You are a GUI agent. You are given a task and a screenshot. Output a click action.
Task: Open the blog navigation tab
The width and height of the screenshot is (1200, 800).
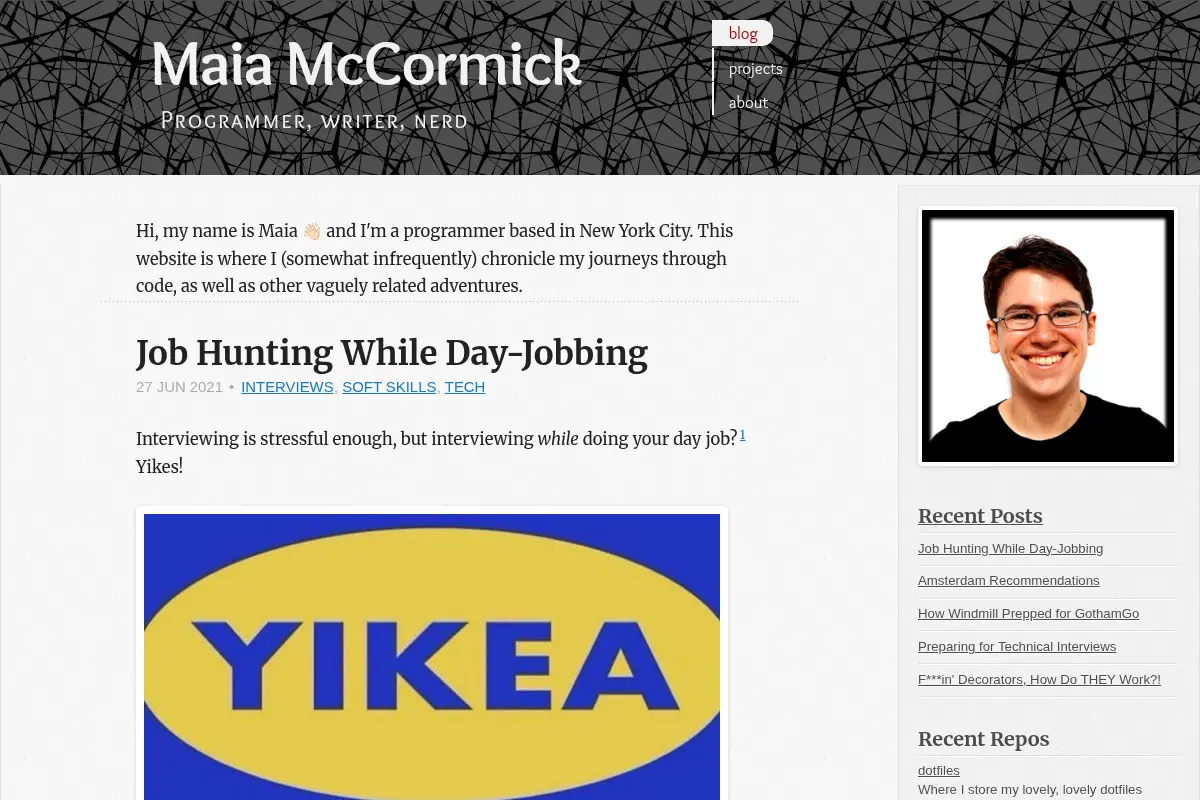pos(742,33)
